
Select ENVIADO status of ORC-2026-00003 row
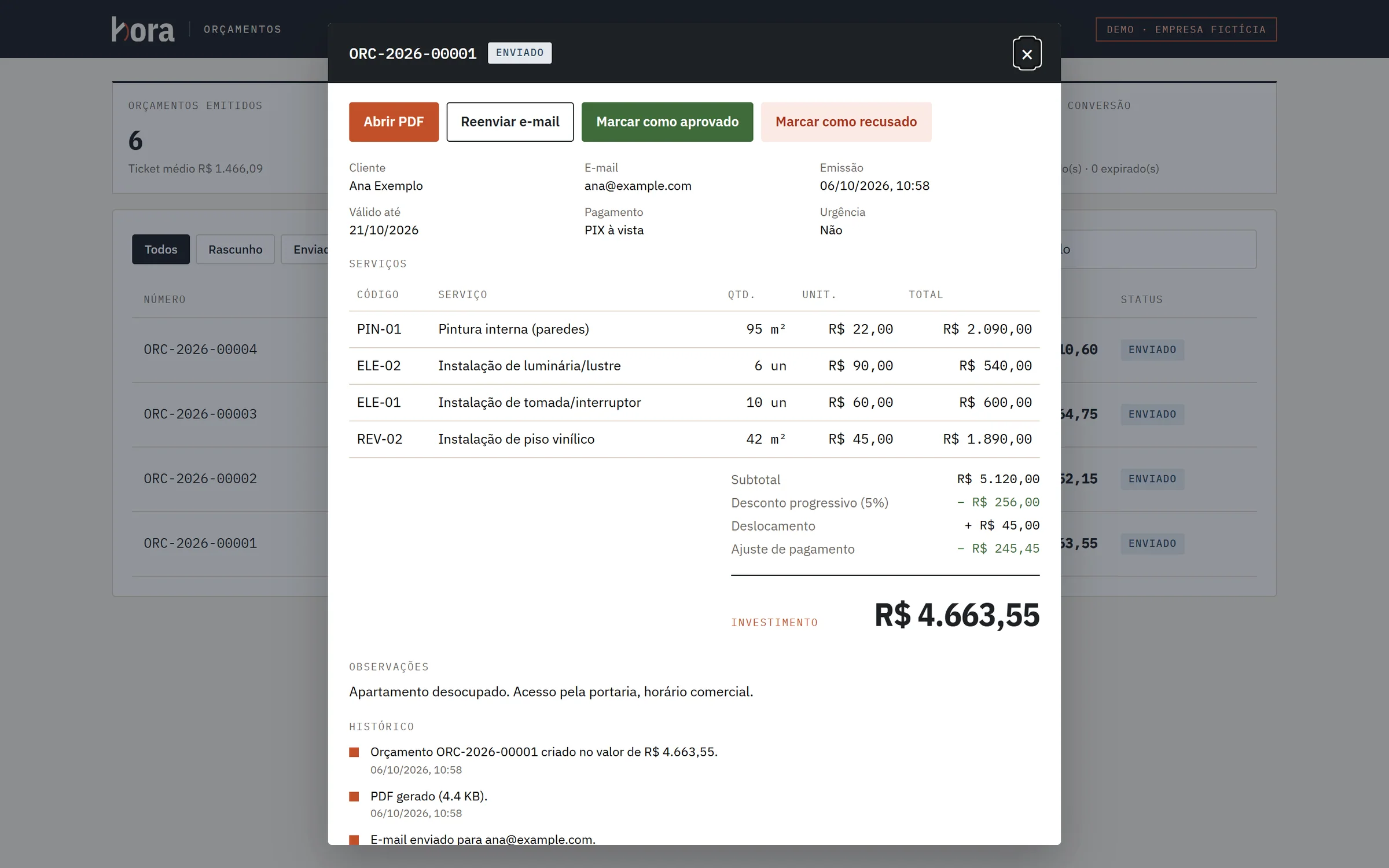coord(1152,414)
